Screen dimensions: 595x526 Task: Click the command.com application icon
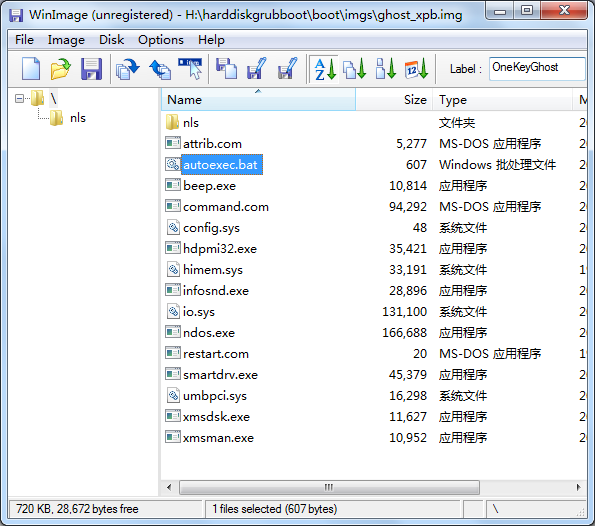173,206
